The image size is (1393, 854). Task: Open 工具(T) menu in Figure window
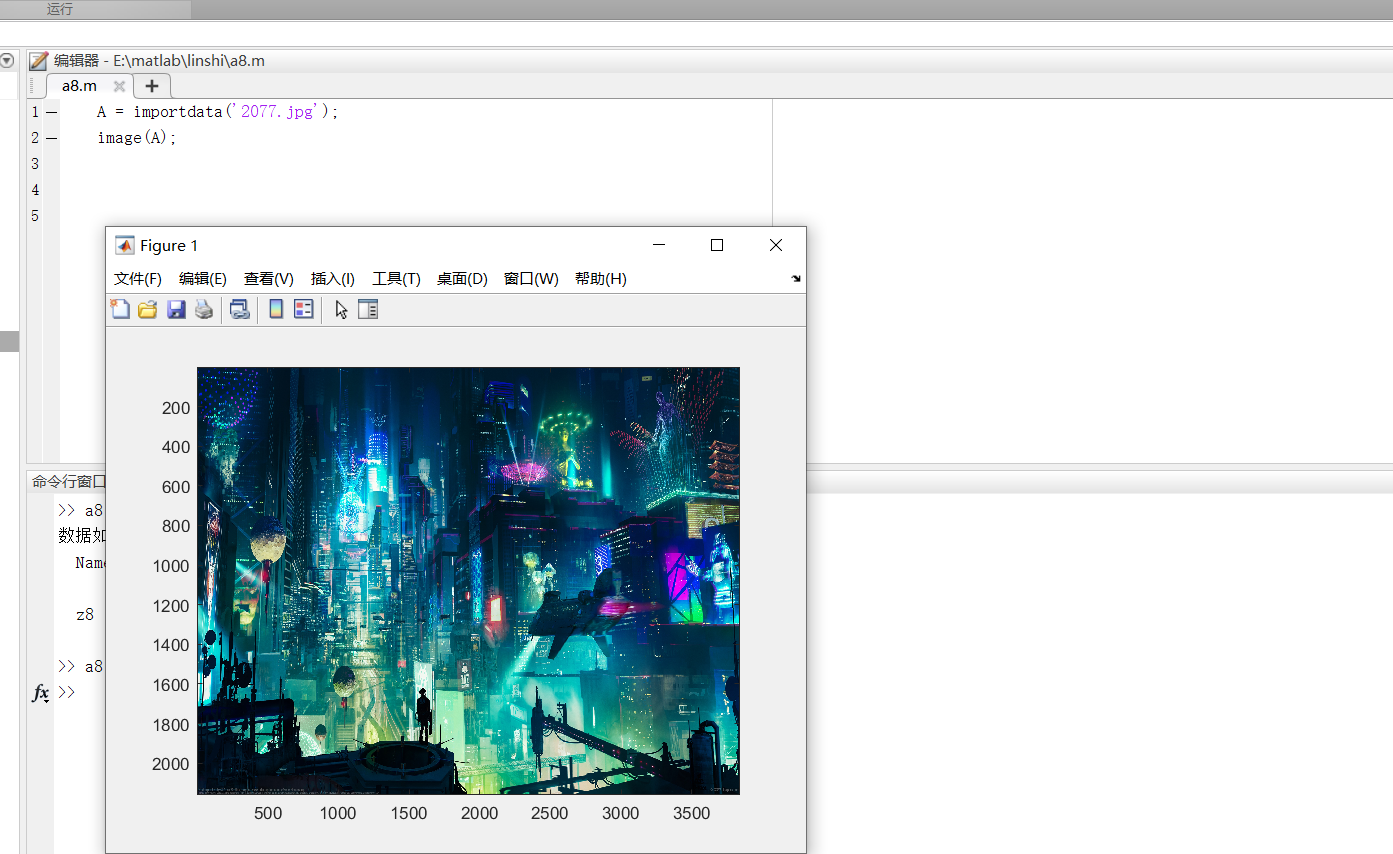pos(396,279)
